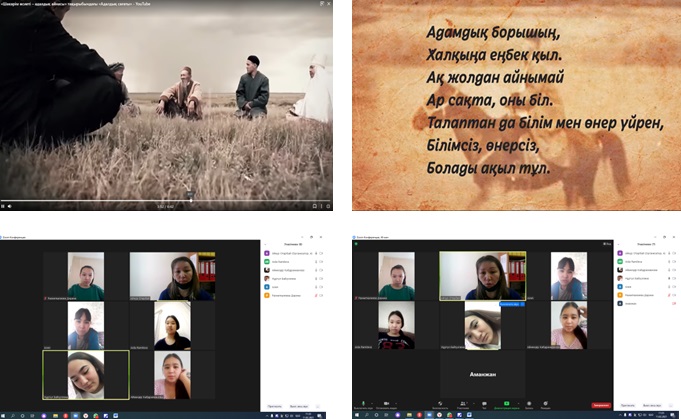Open Cortana on right screenshot taskbar
The width and height of the screenshot is (681, 419).
click(x=377, y=415)
